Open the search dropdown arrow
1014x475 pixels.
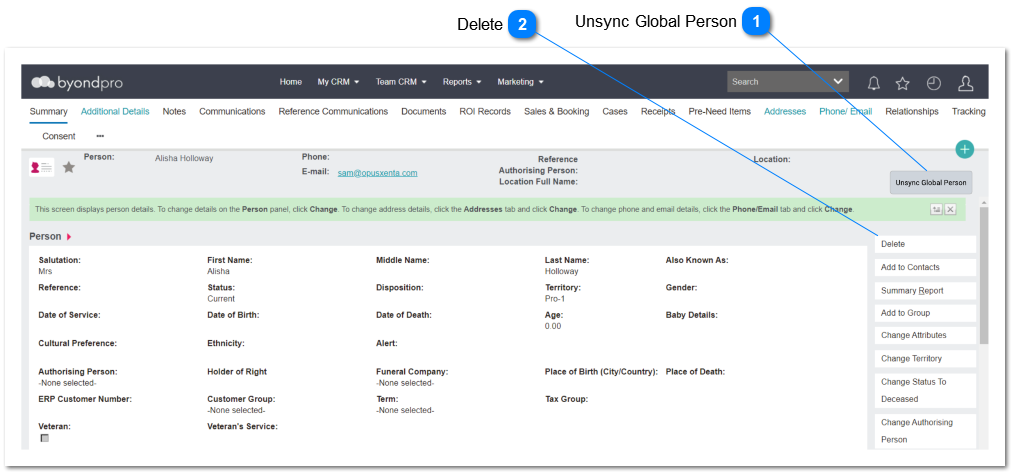pyautogui.click(x=839, y=81)
